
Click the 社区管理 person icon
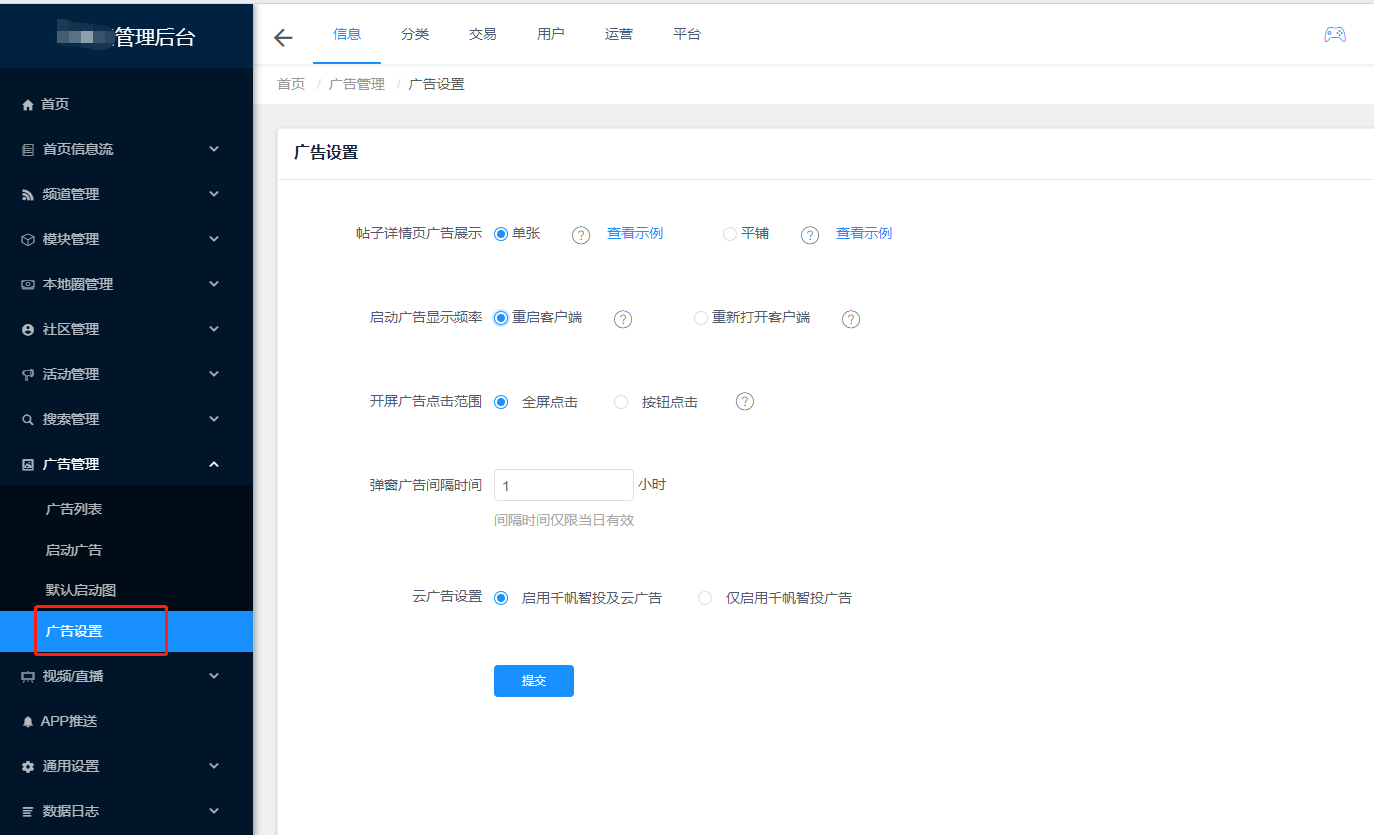pyautogui.click(x=28, y=330)
